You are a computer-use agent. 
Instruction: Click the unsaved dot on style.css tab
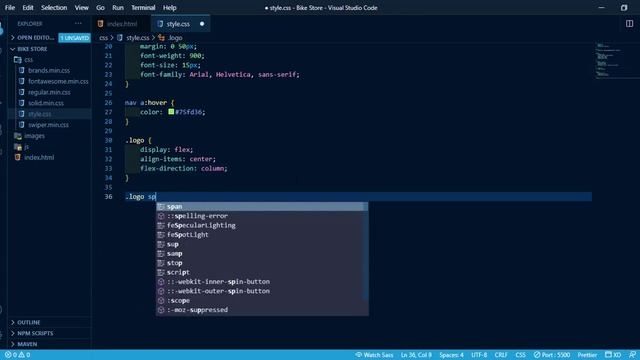pos(202,24)
